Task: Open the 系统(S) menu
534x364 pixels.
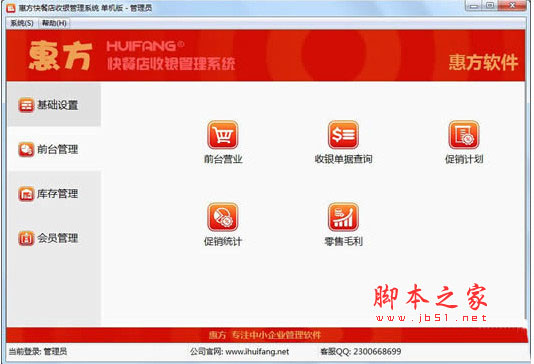Action: click(x=22, y=23)
